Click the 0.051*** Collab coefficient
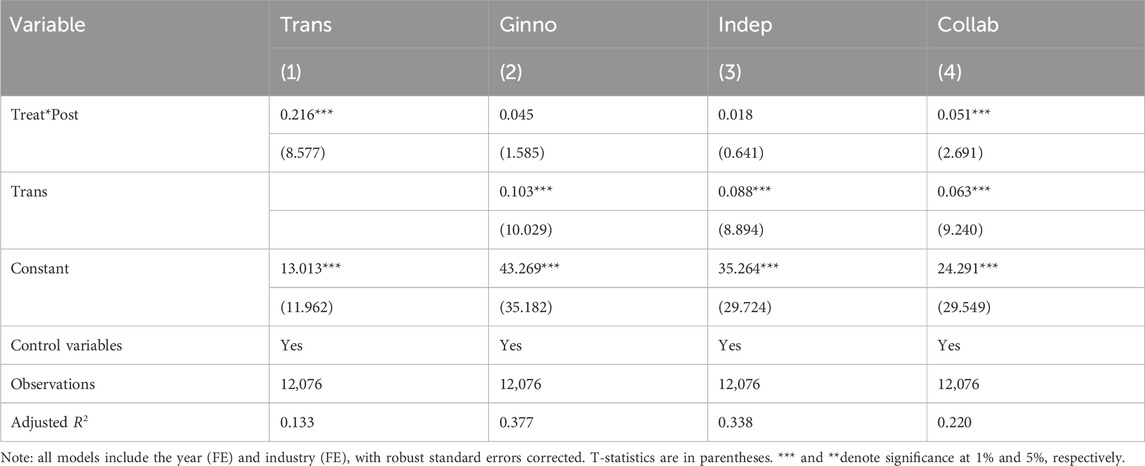 point(967,116)
